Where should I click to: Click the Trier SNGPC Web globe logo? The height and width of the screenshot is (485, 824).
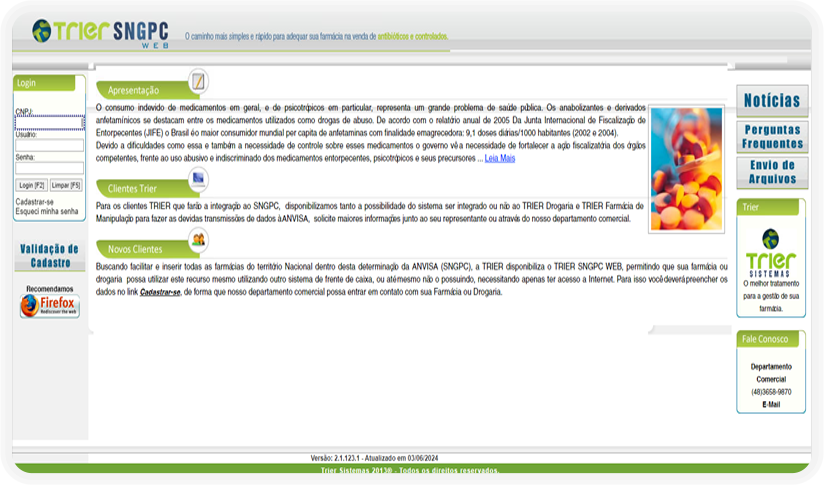[42, 31]
